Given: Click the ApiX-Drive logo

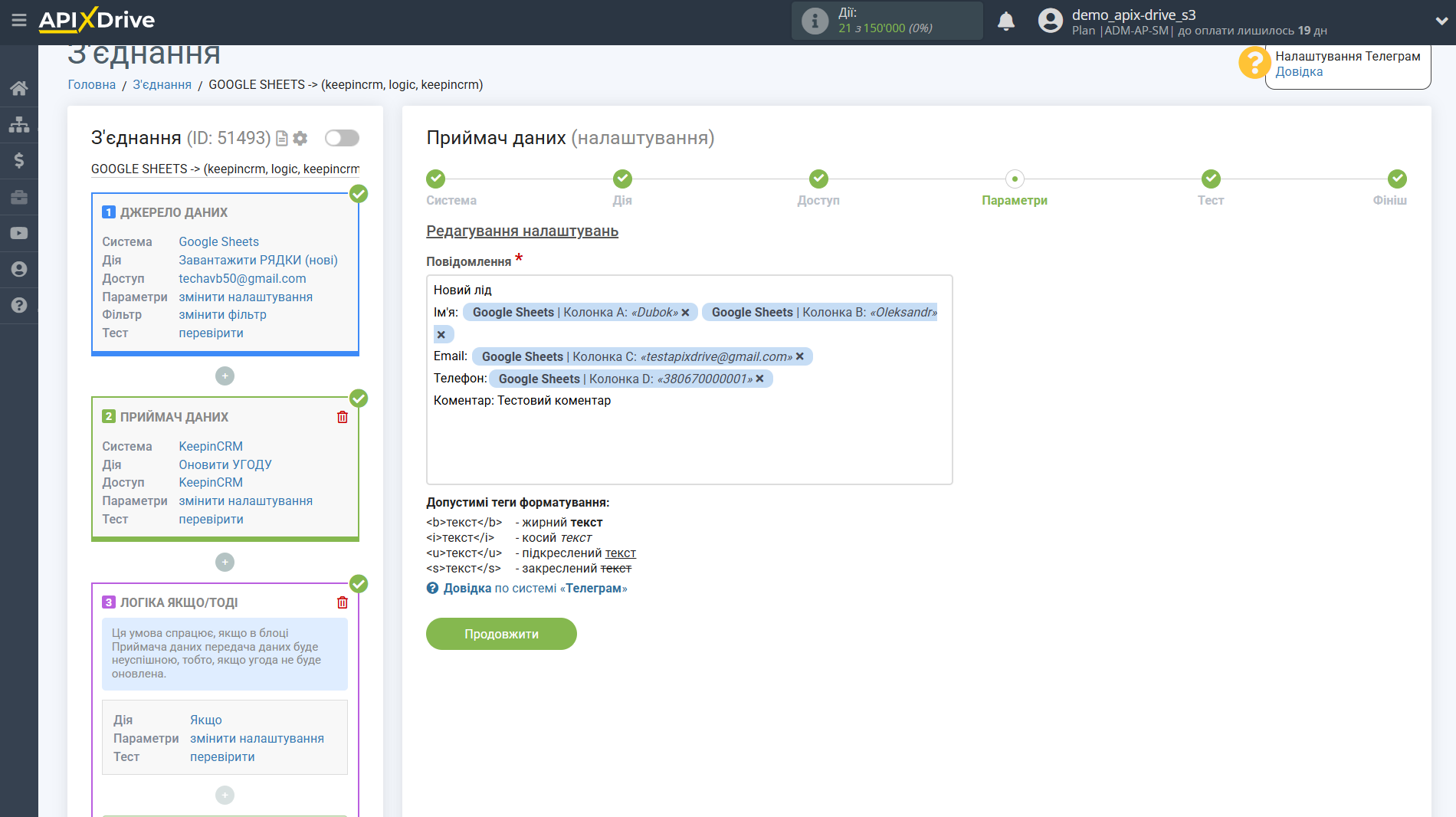Looking at the screenshot, I should pos(97,20).
